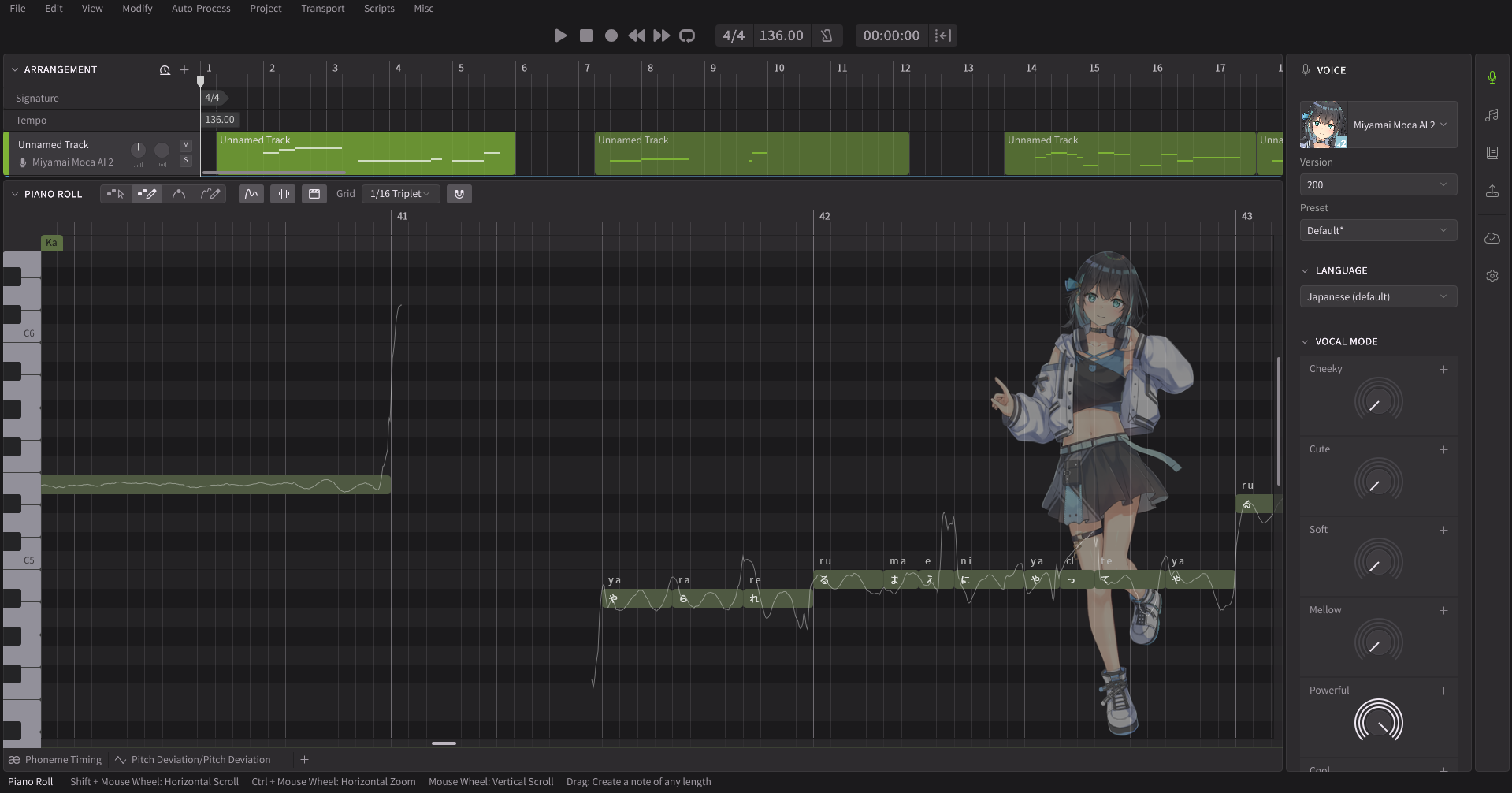
Task: Toggle loop playback
Action: pos(687,35)
